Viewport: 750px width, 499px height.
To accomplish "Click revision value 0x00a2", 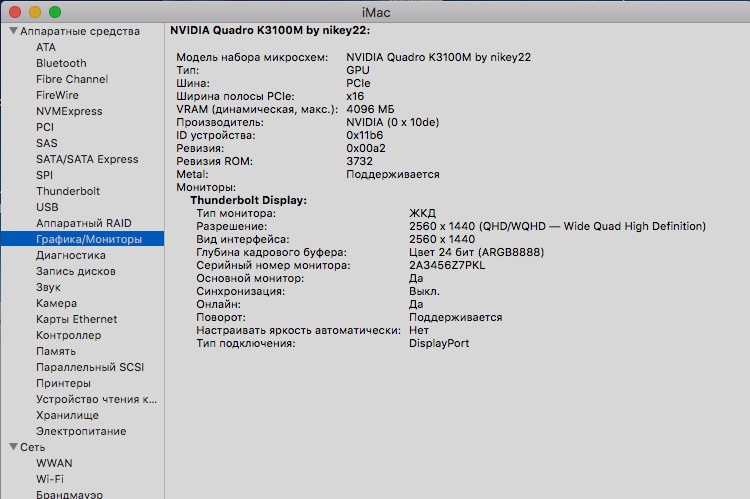I will 366,148.
